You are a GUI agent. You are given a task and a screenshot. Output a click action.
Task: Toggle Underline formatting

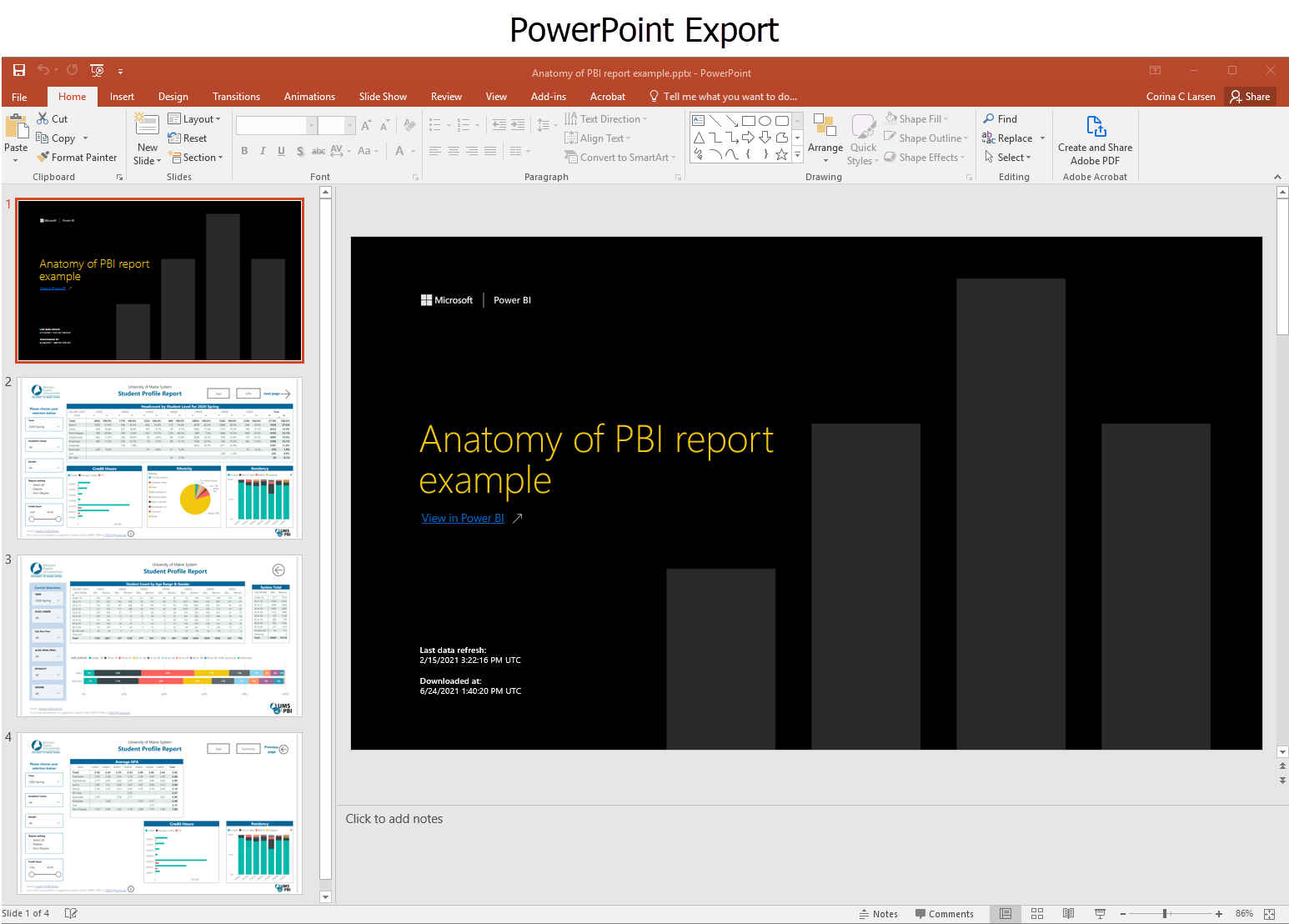click(281, 151)
